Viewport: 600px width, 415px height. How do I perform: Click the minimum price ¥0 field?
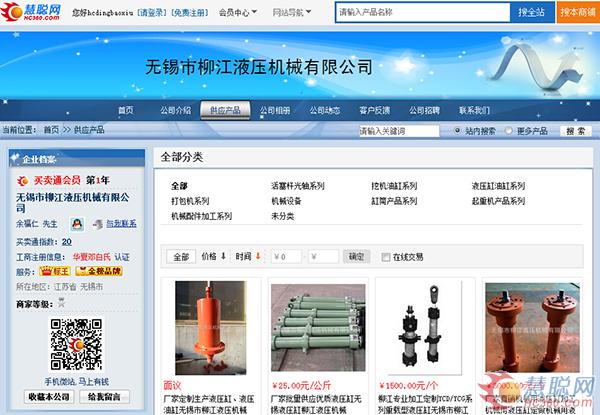pyautogui.click(x=286, y=257)
